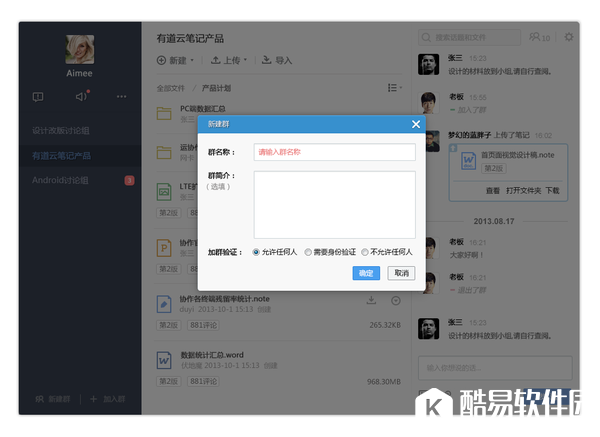Click 张三's avatar at bottom 15:23 message
600x437 pixels.
click(429, 329)
